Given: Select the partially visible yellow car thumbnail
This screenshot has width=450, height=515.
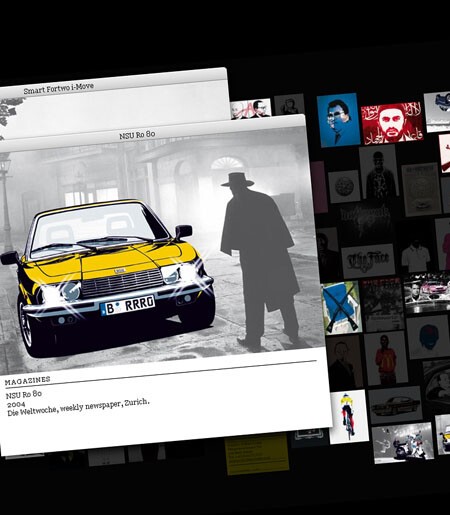Looking at the screenshot, I should 443,435.
